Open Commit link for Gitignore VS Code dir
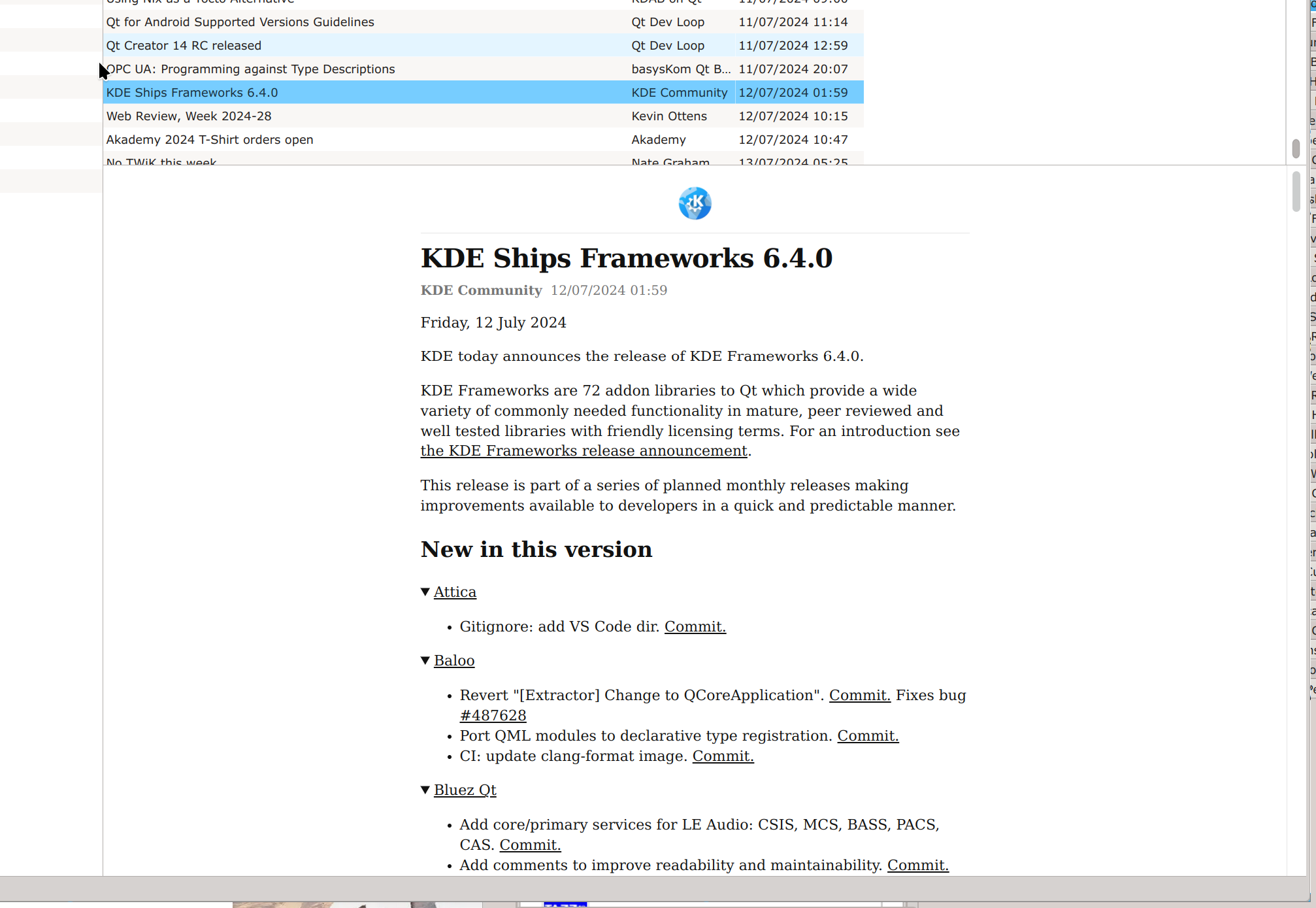The image size is (1316, 908). [695, 627]
